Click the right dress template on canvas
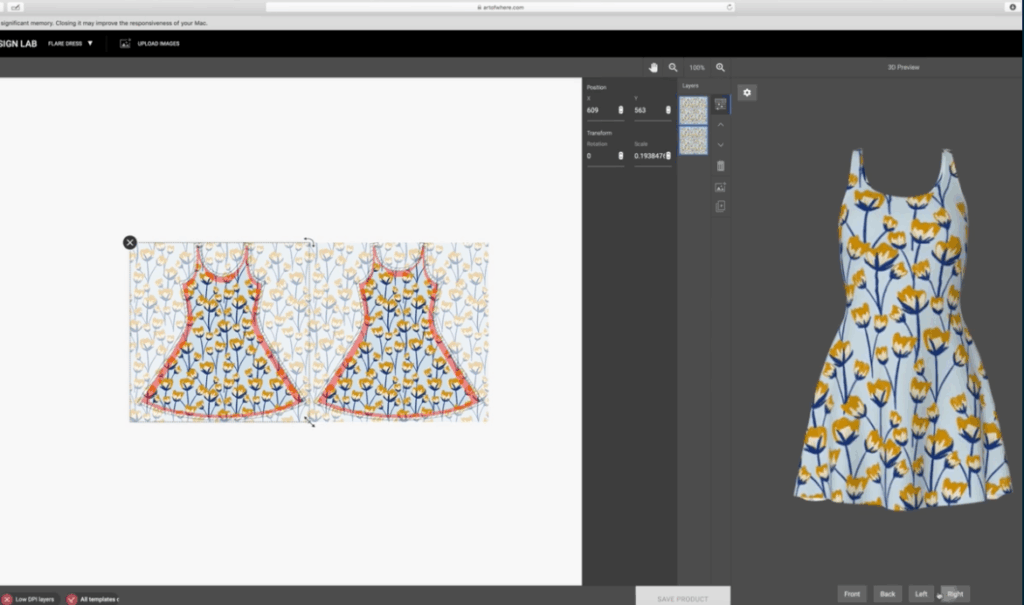Viewport: 1024px width, 605px height. (x=400, y=332)
